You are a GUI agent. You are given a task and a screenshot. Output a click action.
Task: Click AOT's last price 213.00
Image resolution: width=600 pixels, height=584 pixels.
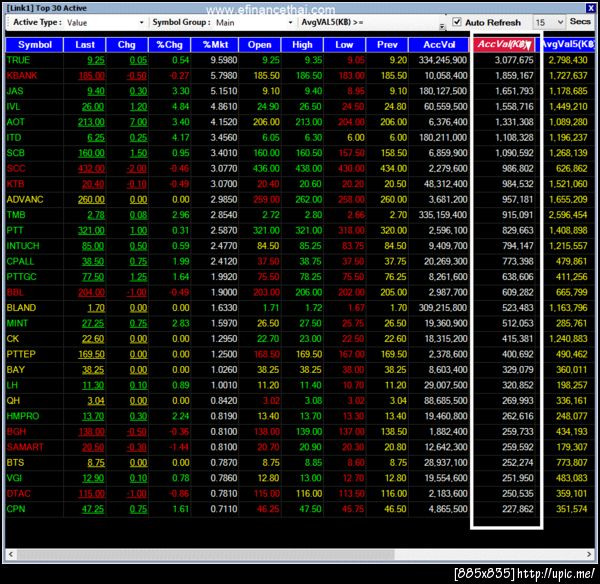pyautogui.click(x=91, y=122)
